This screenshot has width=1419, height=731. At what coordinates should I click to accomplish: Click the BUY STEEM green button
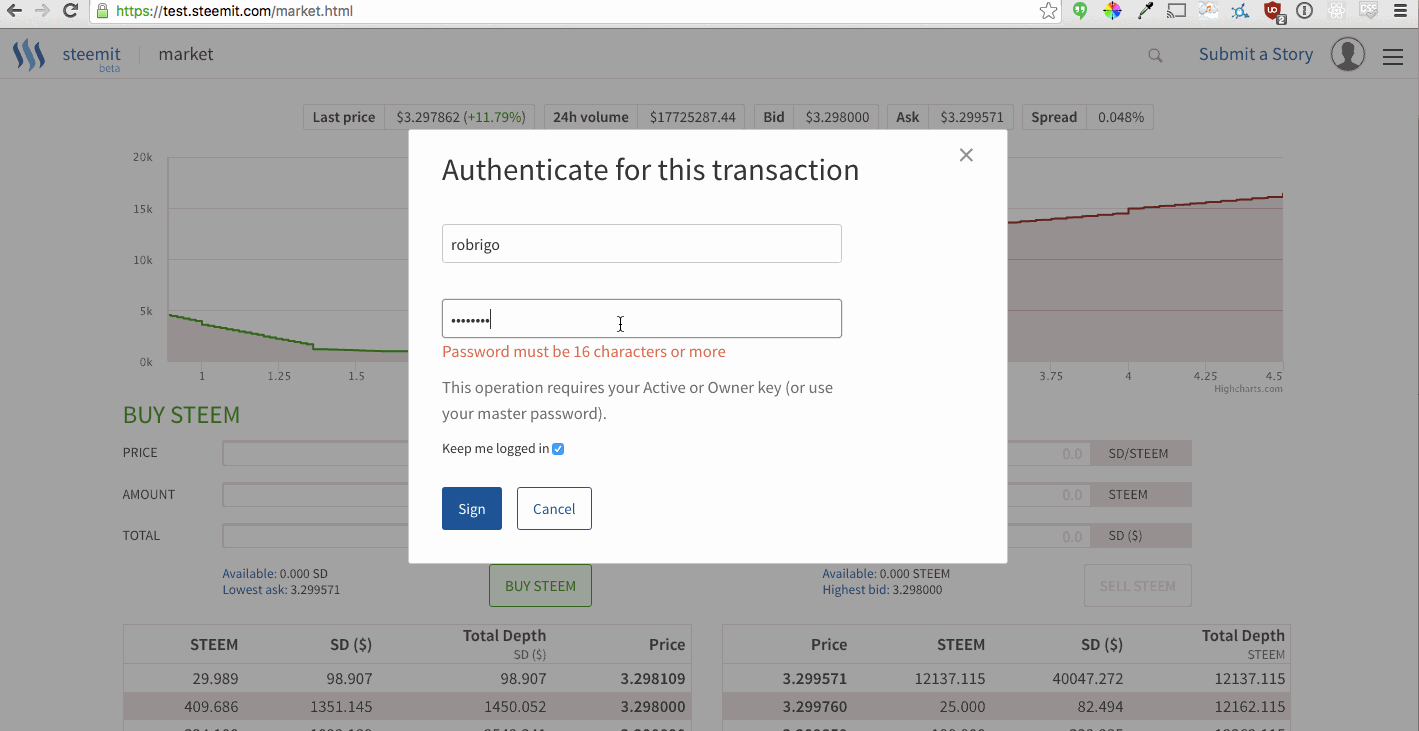pyautogui.click(x=540, y=586)
